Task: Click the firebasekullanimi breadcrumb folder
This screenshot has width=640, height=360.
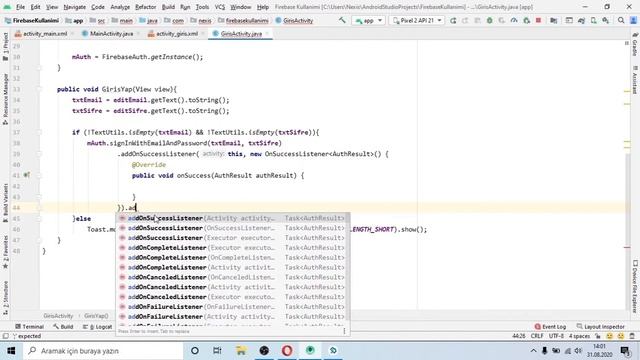Action: click(244, 20)
